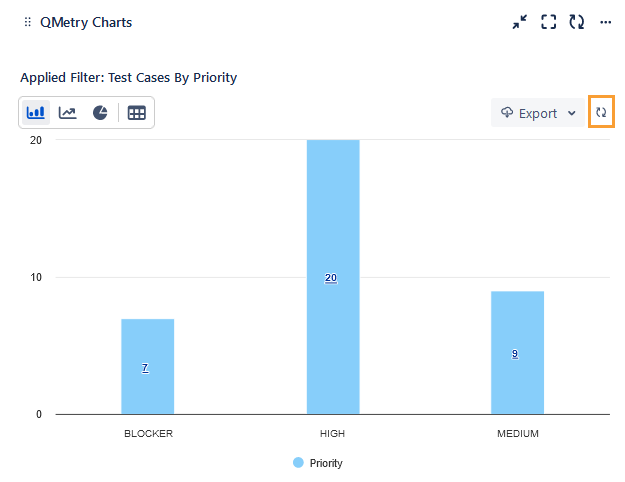Switch to line chart view
Viewport: 625px width, 482px height.
click(67, 113)
